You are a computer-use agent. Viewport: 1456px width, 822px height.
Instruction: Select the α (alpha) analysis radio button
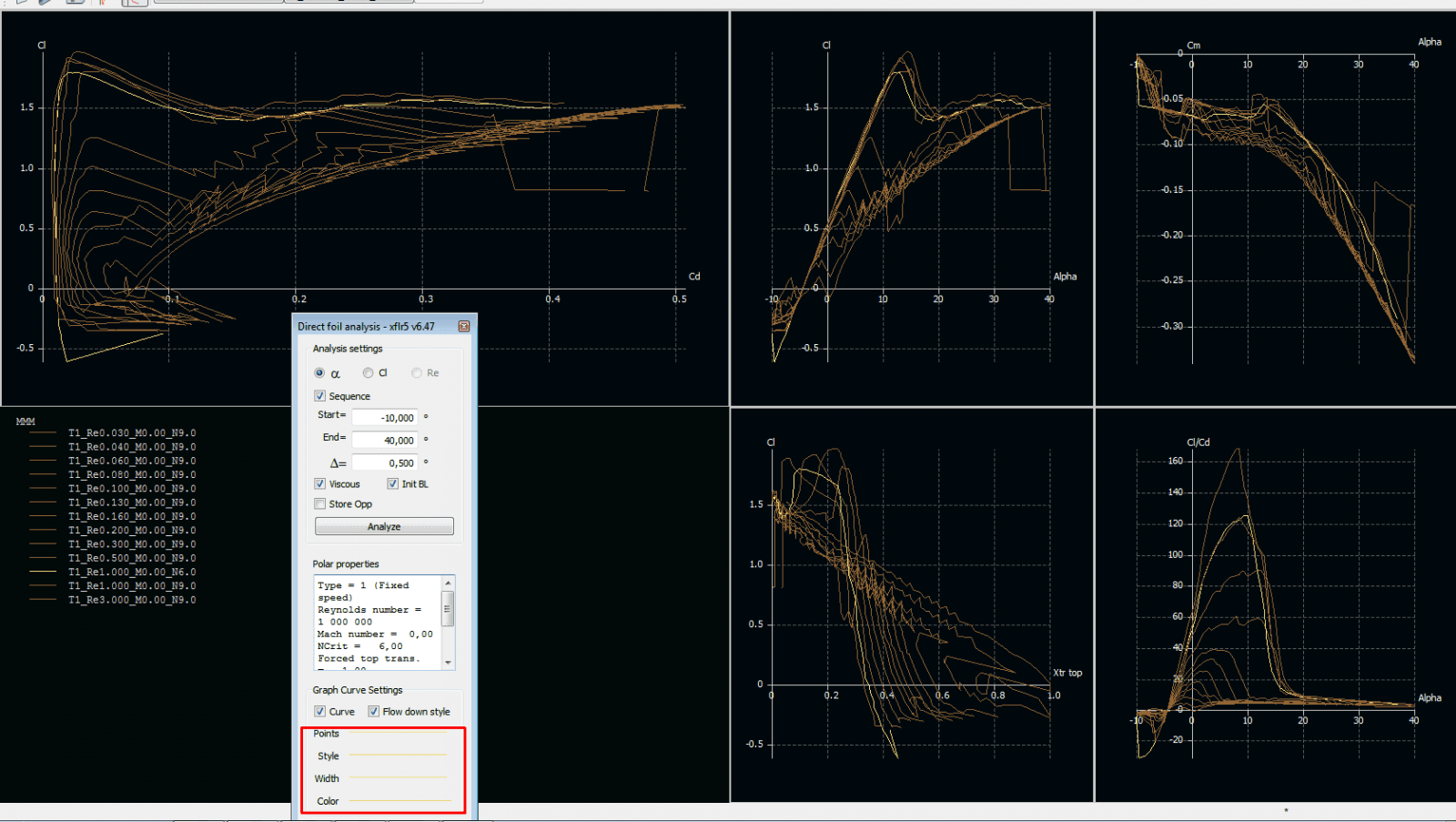[319, 373]
